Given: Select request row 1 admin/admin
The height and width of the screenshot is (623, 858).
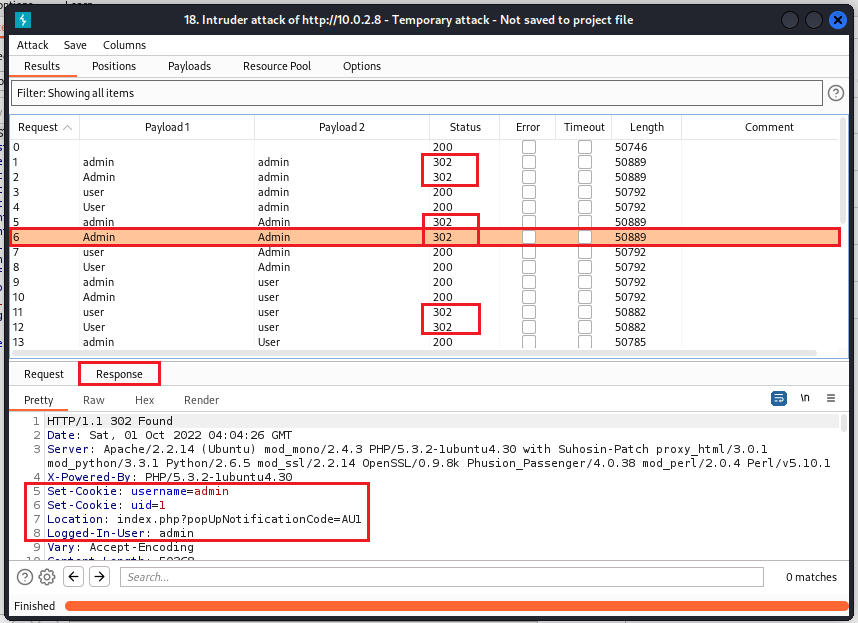Looking at the screenshot, I should coord(424,162).
